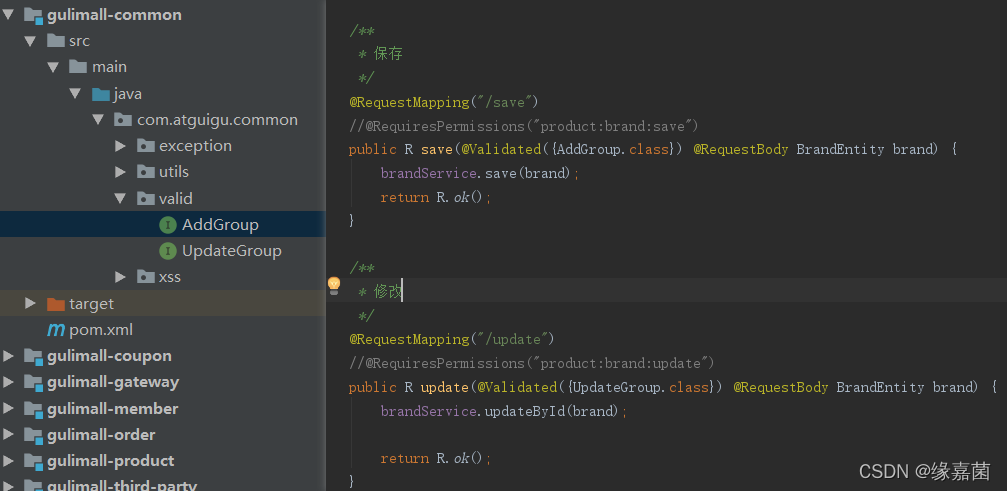Expand the utils package arrow

[x=120, y=172]
